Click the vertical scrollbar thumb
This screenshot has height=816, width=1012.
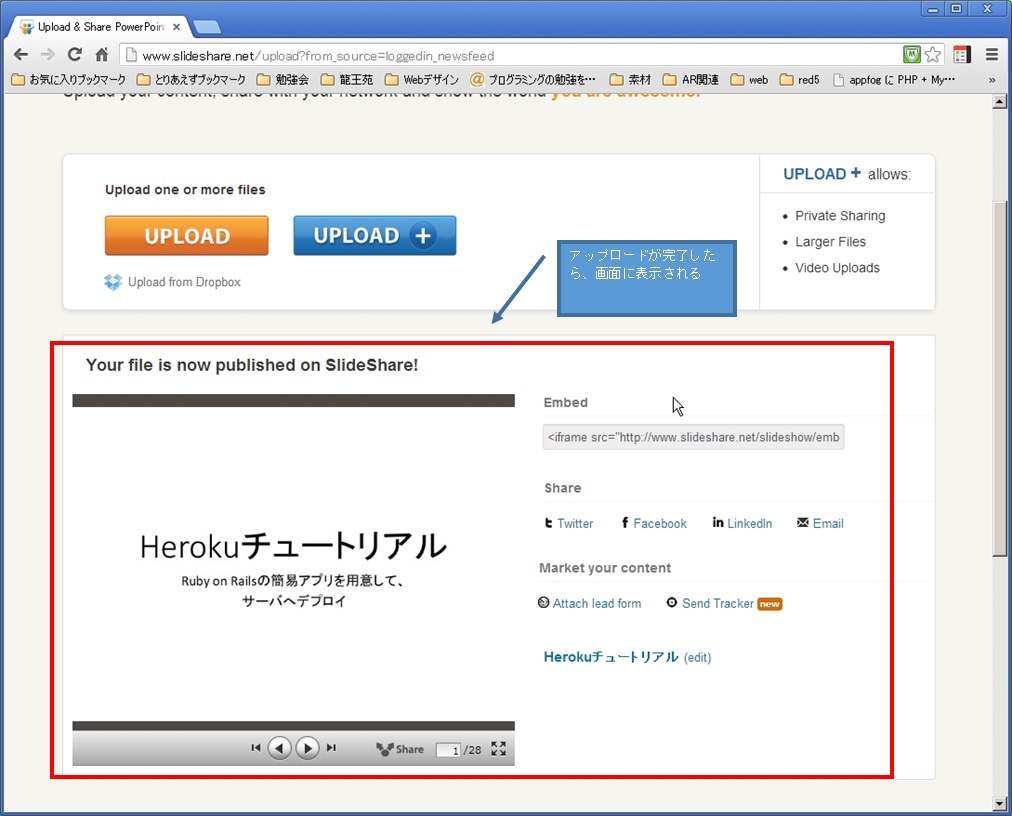[x=999, y=378]
